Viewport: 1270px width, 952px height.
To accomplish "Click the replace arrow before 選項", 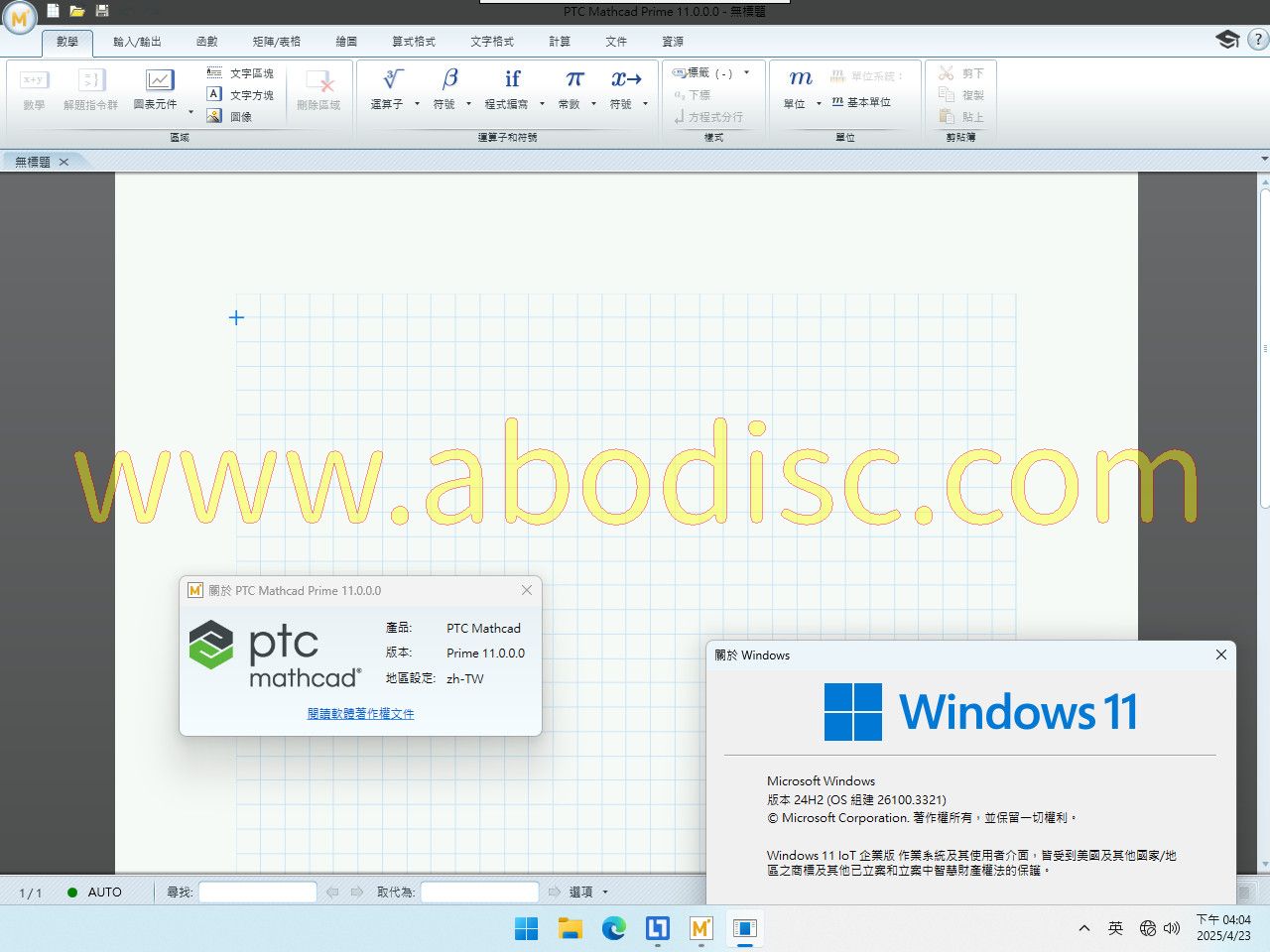I will coord(555,892).
